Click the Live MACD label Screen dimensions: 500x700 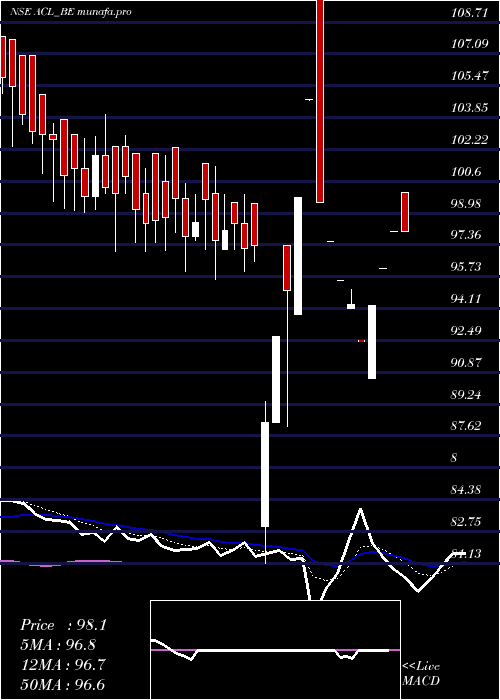click(x=421, y=673)
